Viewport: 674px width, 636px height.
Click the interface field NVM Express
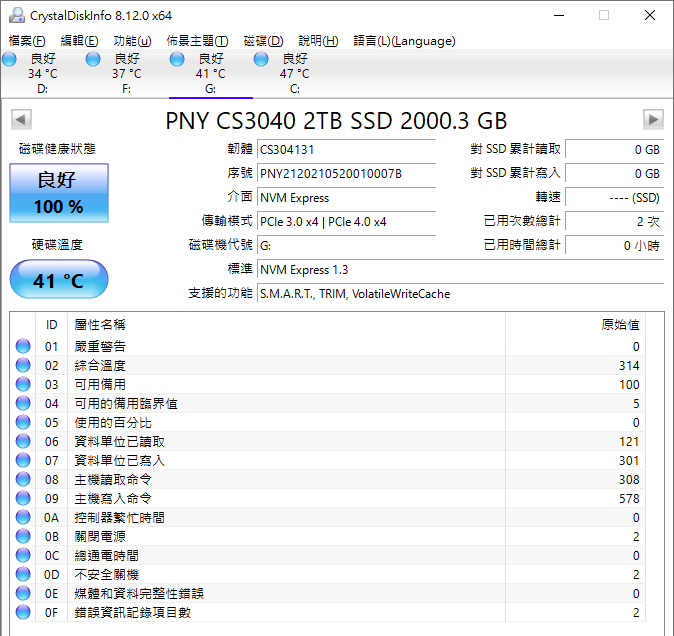pos(346,198)
